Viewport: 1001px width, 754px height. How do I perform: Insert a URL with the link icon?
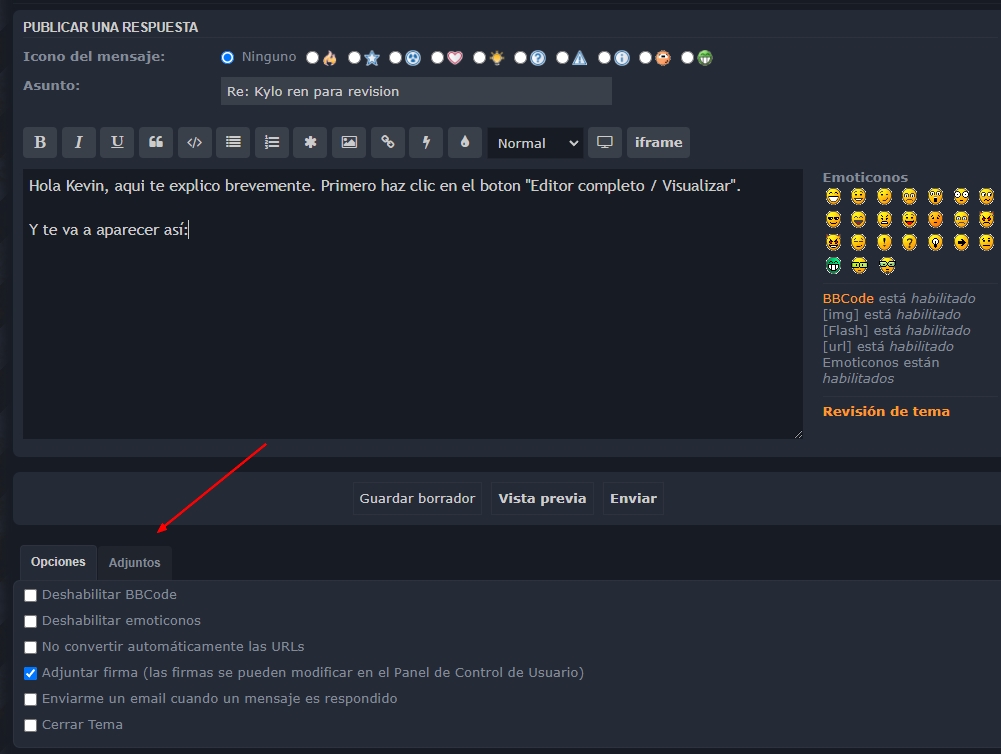click(x=388, y=143)
